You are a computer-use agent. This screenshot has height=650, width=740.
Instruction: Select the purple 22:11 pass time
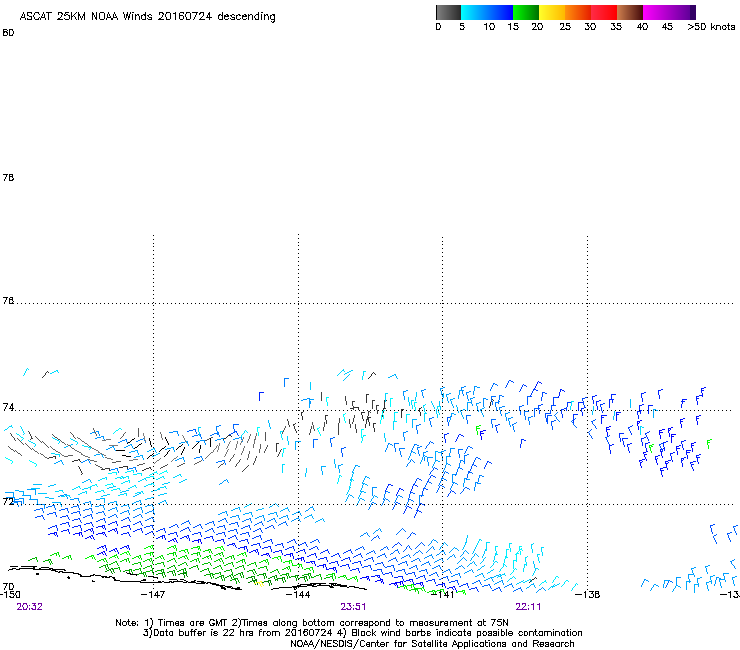(528, 607)
